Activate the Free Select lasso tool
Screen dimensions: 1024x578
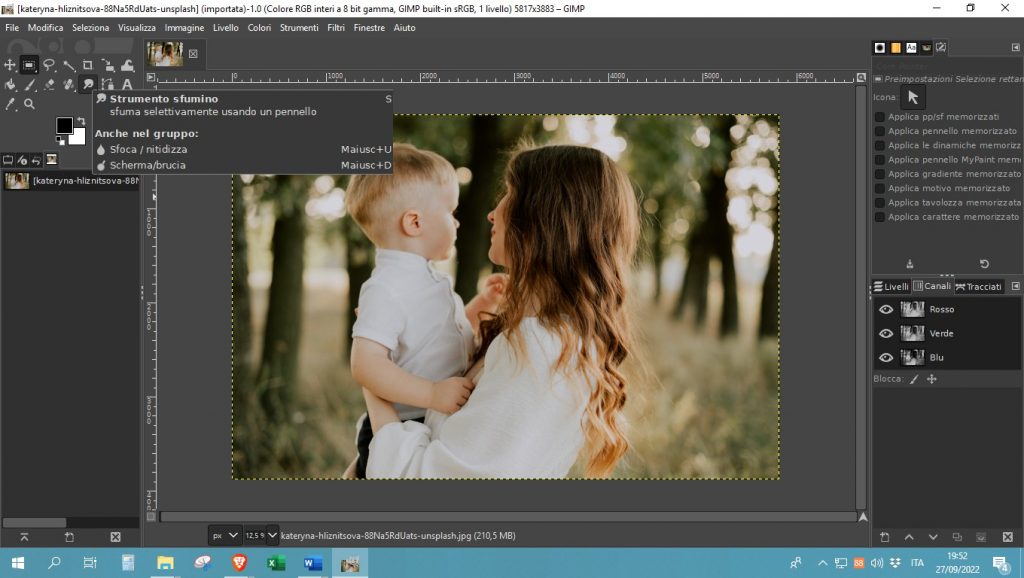coord(48,65)
